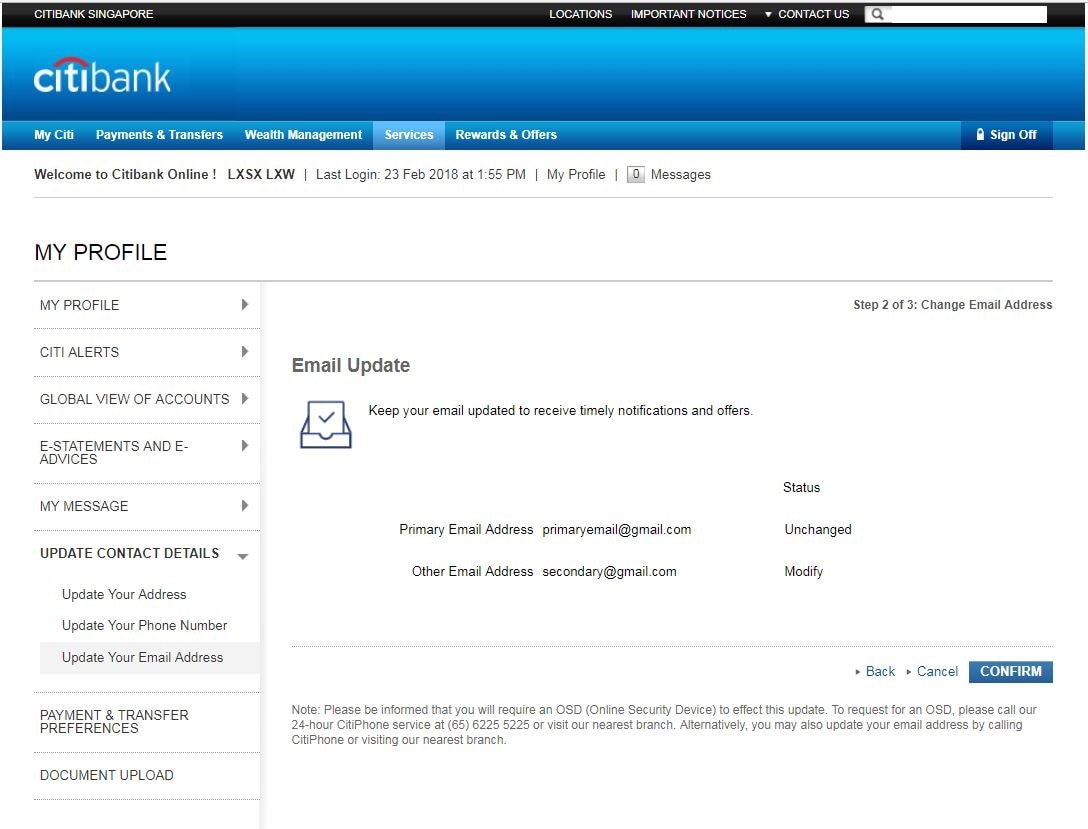Click the search magnifier icon
Viewport: 1088px width, 829px height.
pyautogui.click(x=877, y=14)
